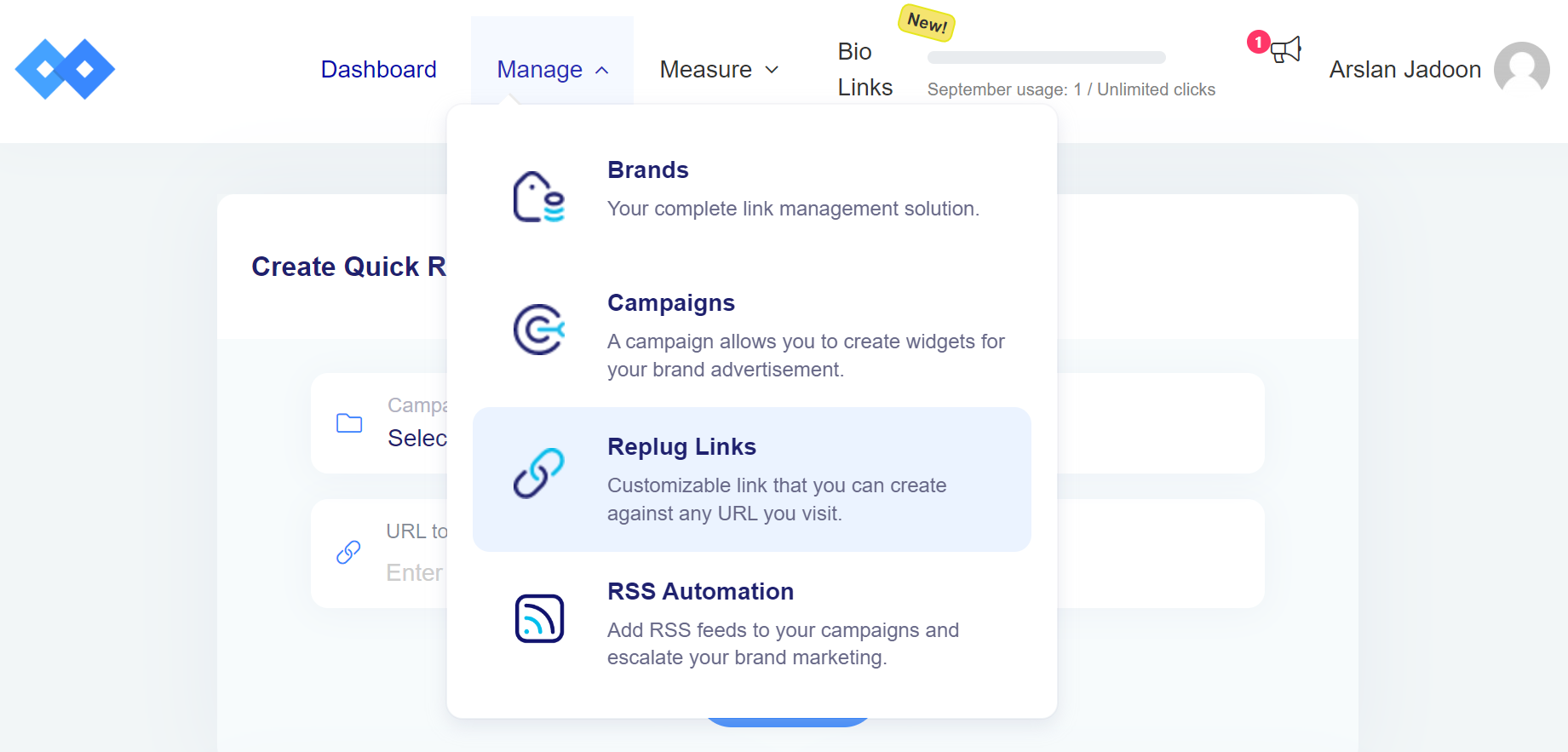Go to the Dashboard page

pyautogui.click(x=378, y=69)
